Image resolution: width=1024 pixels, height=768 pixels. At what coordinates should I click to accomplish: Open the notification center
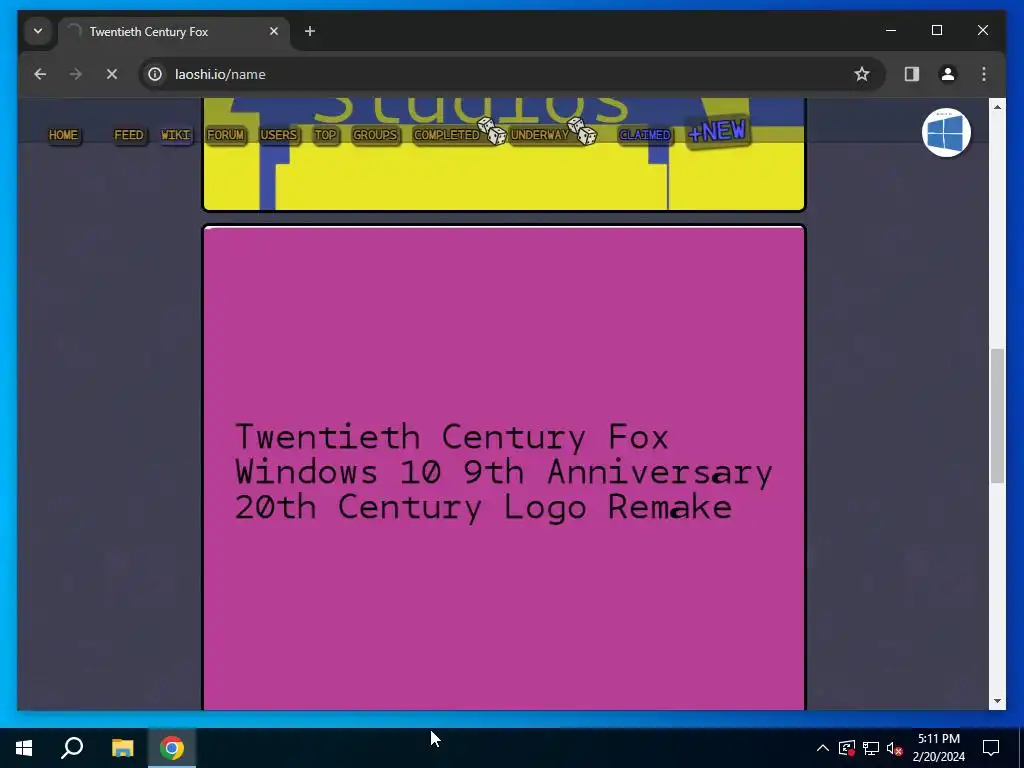click(991, 748)
